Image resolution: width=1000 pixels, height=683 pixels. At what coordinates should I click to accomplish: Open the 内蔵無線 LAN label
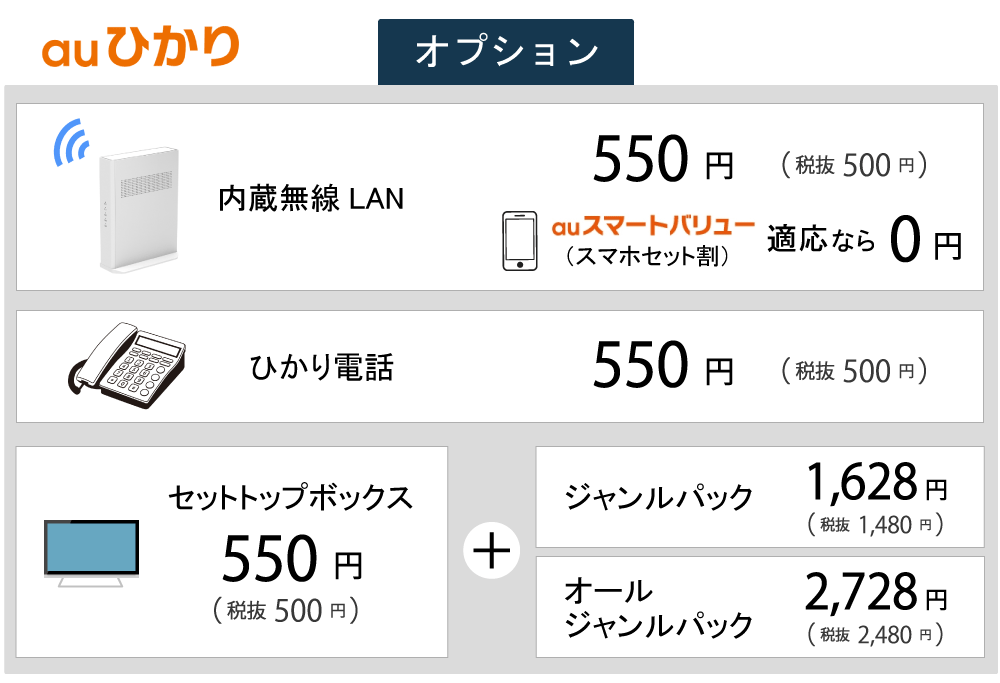[311, 198]
